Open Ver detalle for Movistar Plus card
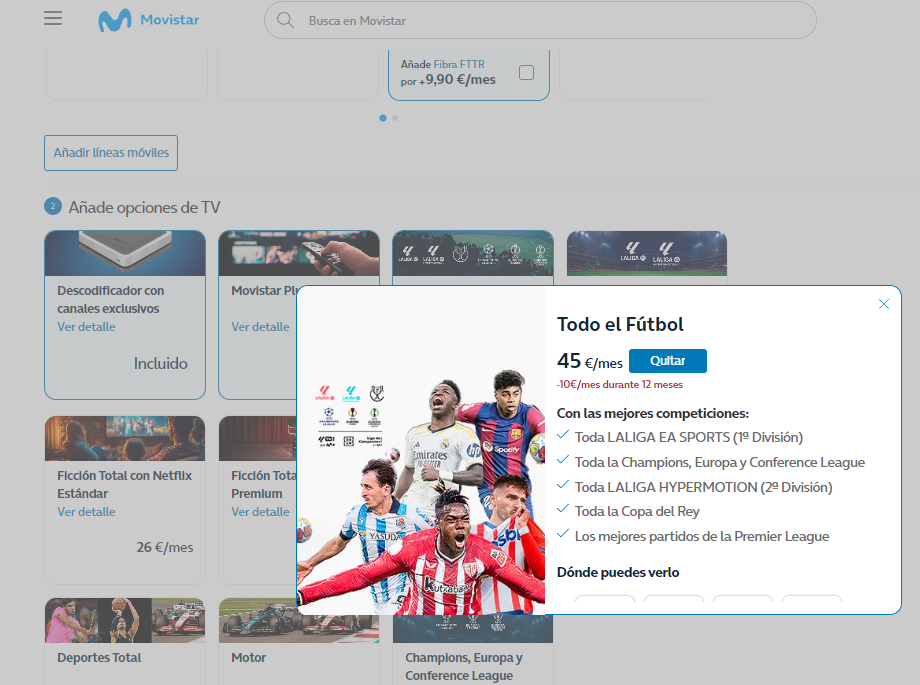 (260, 327)
